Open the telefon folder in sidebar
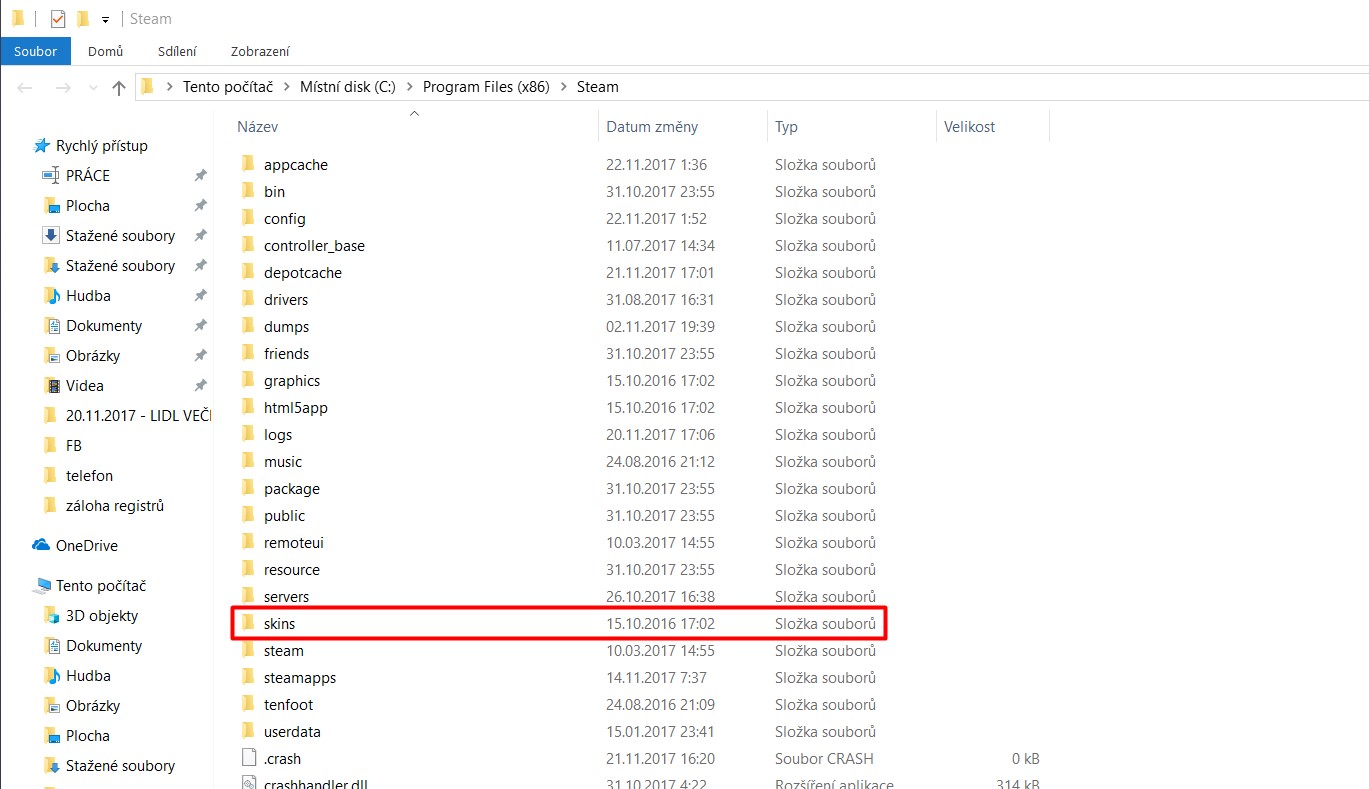1369x789 pixels. click(89, 476)
